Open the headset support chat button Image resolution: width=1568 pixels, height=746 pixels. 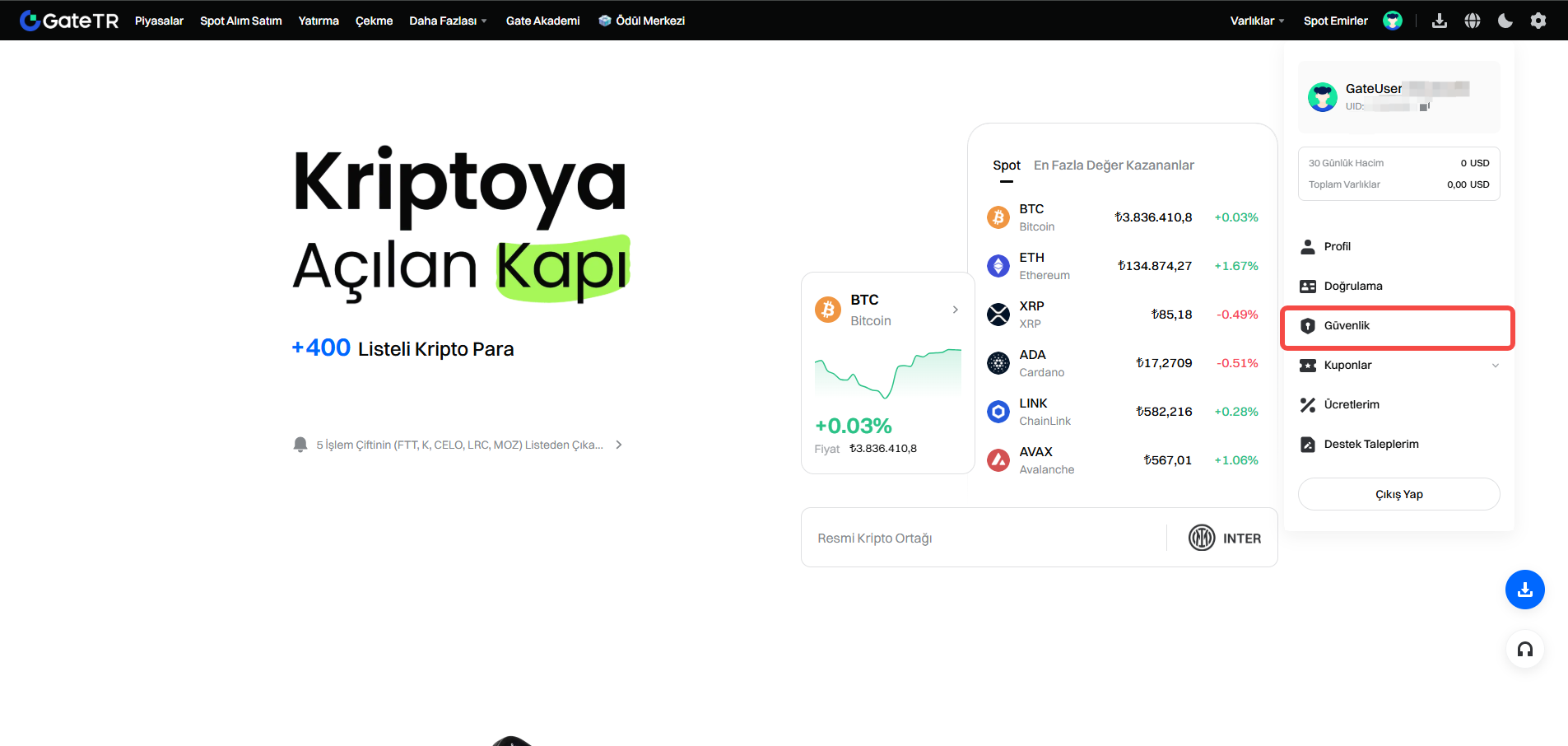pyautogui.click(x=1524, y=650)
